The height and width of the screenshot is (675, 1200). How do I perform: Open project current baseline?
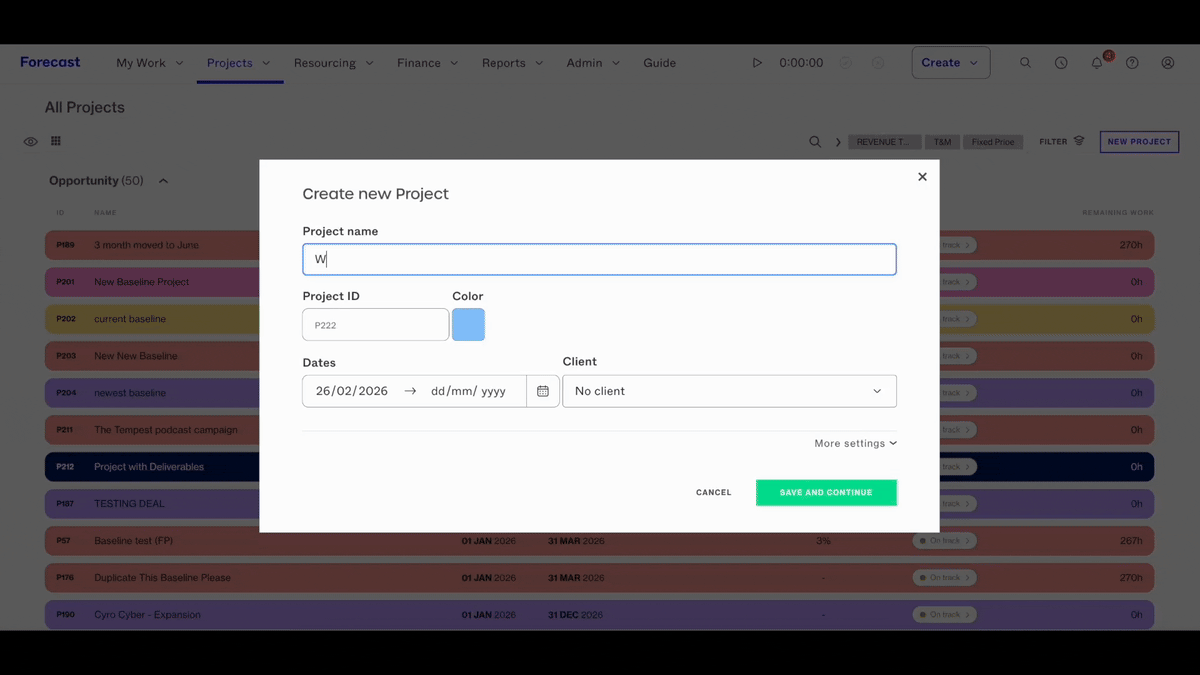tap(130, 319)
